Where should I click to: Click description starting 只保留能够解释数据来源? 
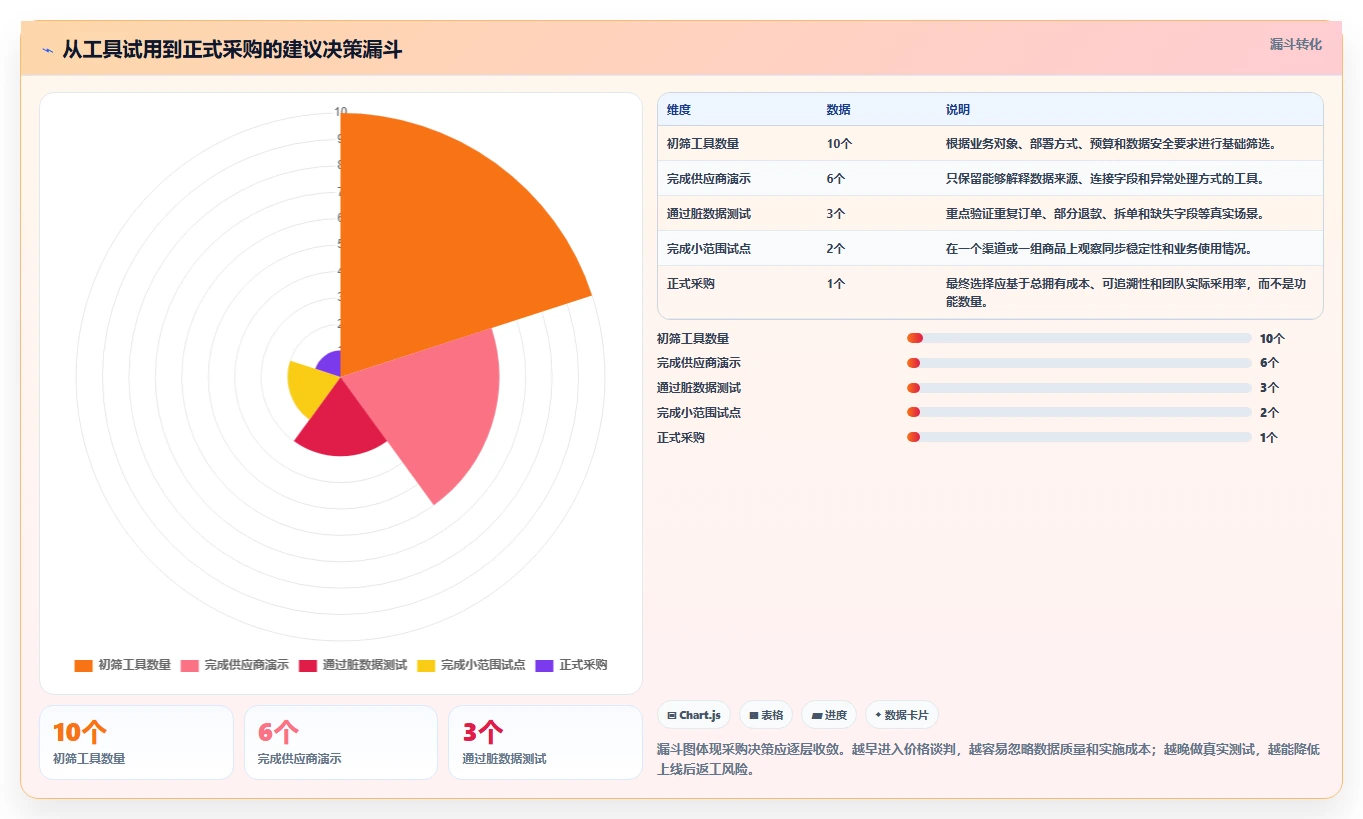tap(1105, 179)
